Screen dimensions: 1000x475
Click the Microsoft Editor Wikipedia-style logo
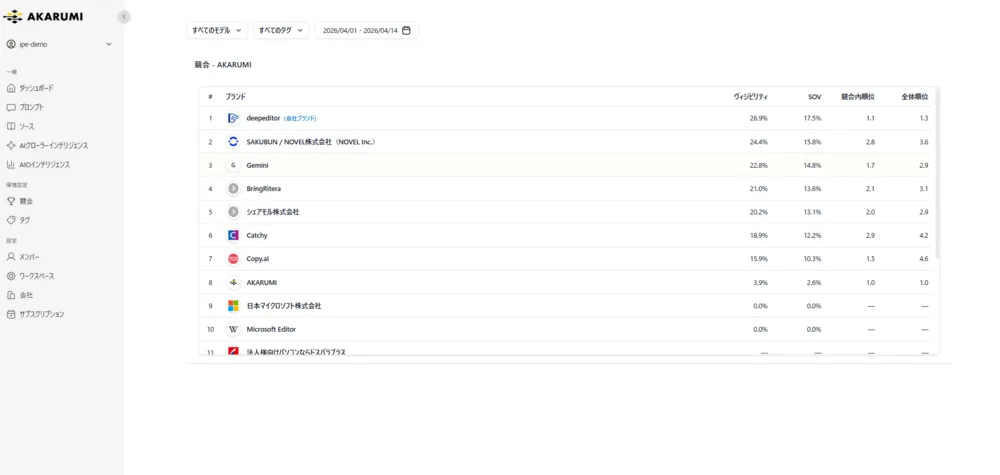[x=233, y=330]
